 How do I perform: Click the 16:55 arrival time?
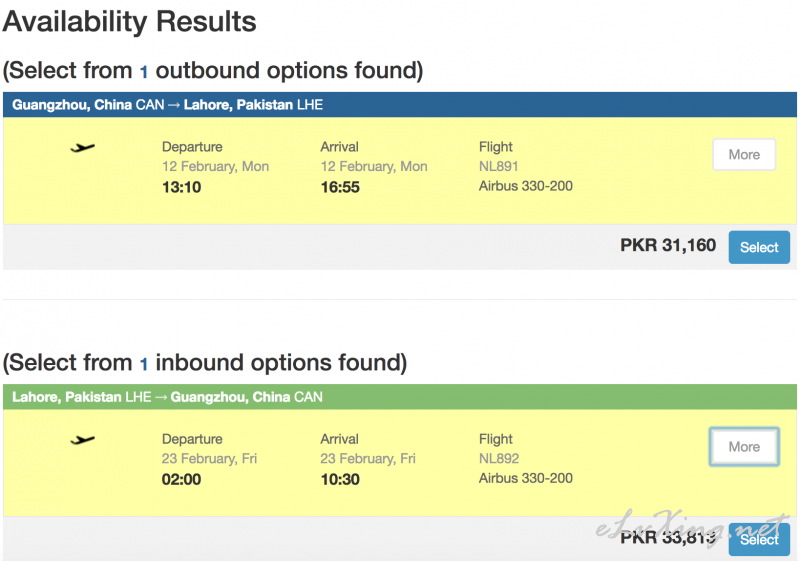click(340, 187)
